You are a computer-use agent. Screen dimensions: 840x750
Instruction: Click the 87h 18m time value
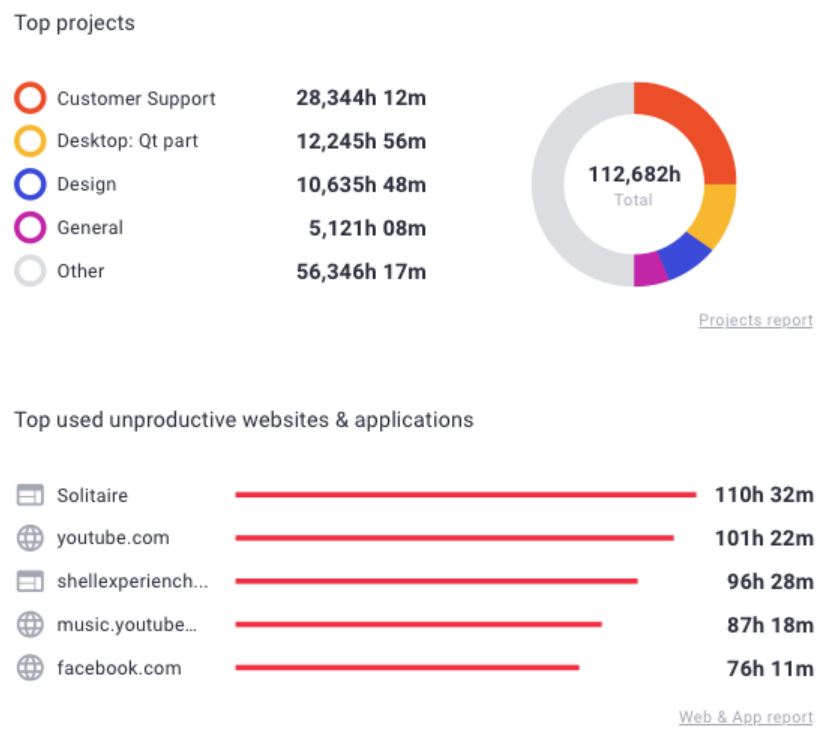(770, 625)
